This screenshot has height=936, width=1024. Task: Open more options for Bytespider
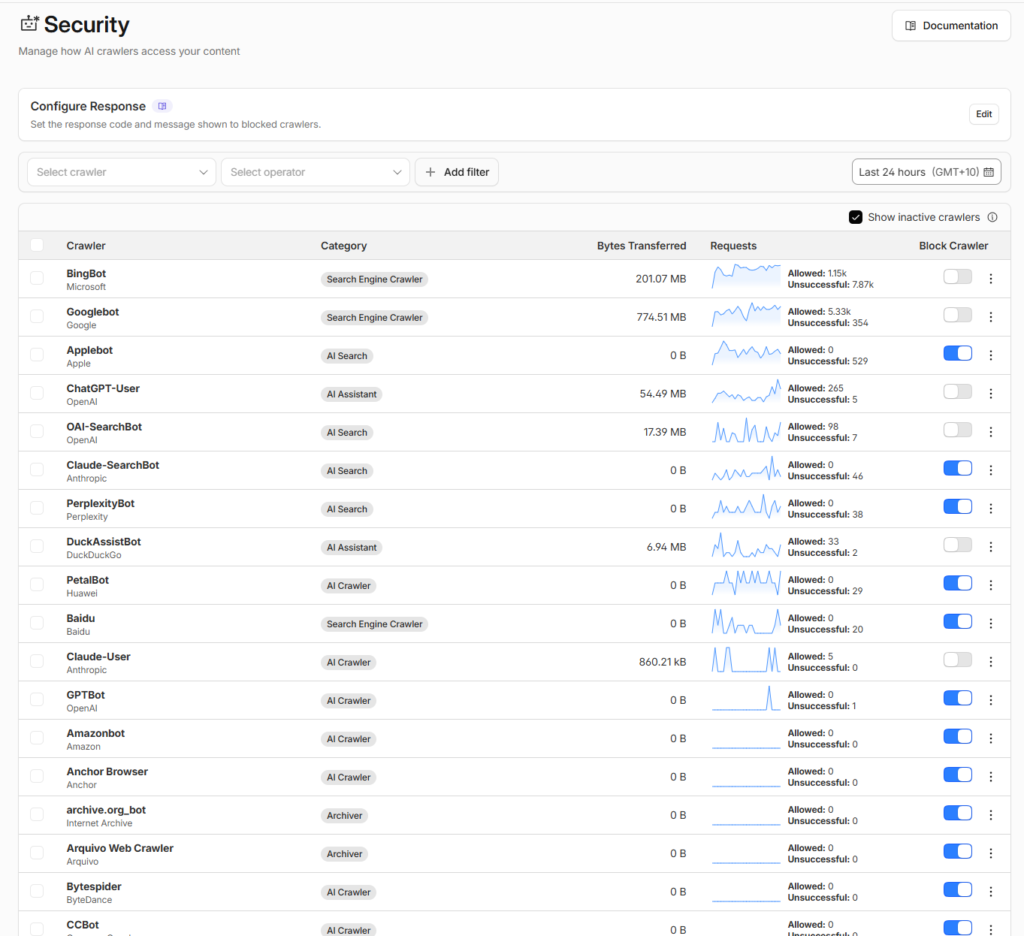point(991,892)
